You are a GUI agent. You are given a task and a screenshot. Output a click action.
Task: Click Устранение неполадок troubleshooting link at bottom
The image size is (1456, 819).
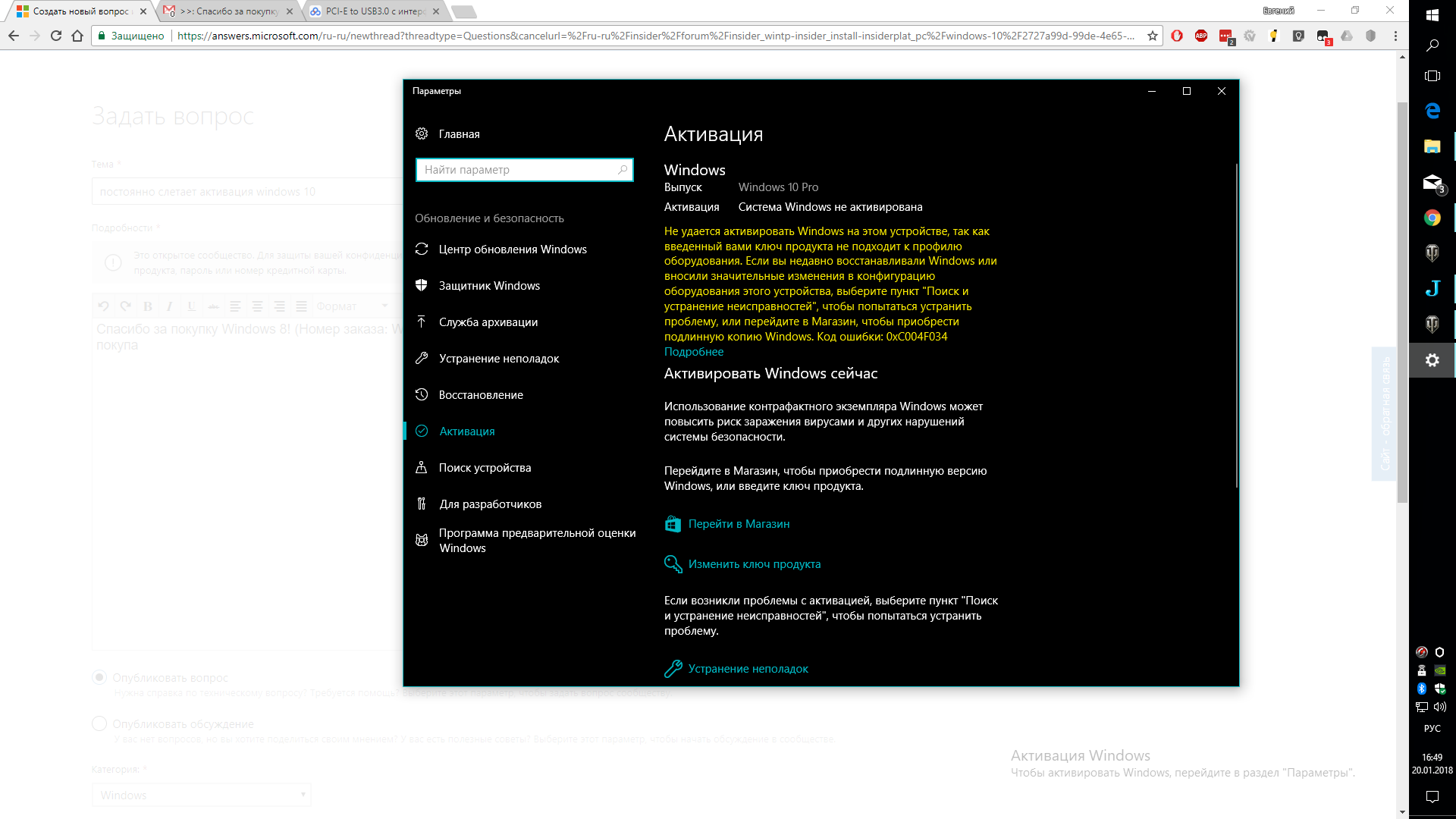(x=748, y=668)
